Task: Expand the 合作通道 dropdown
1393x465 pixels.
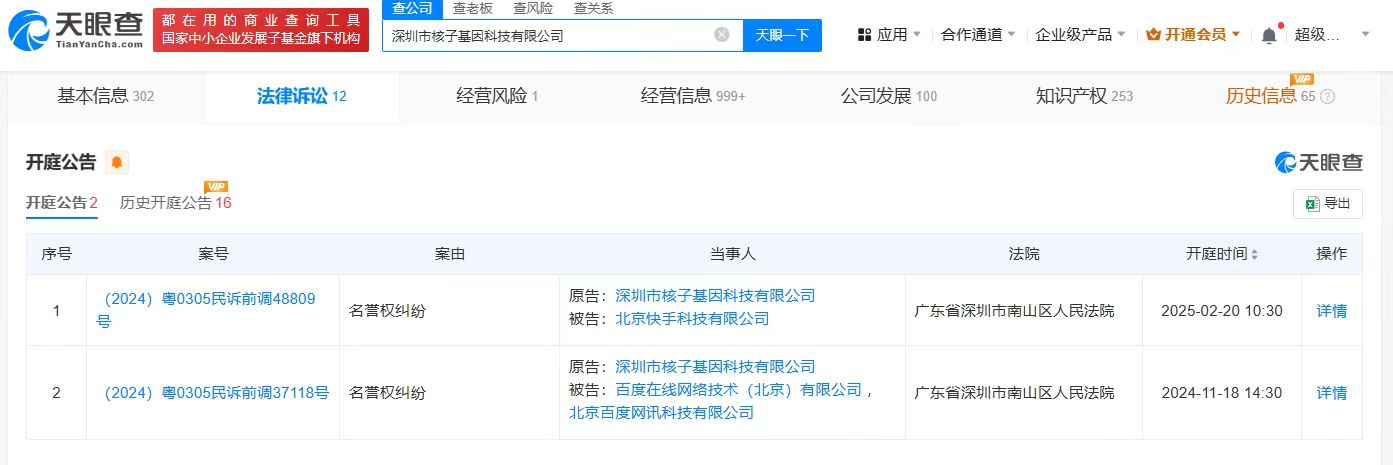Action: pyautogui.click(x=978, y=35)
